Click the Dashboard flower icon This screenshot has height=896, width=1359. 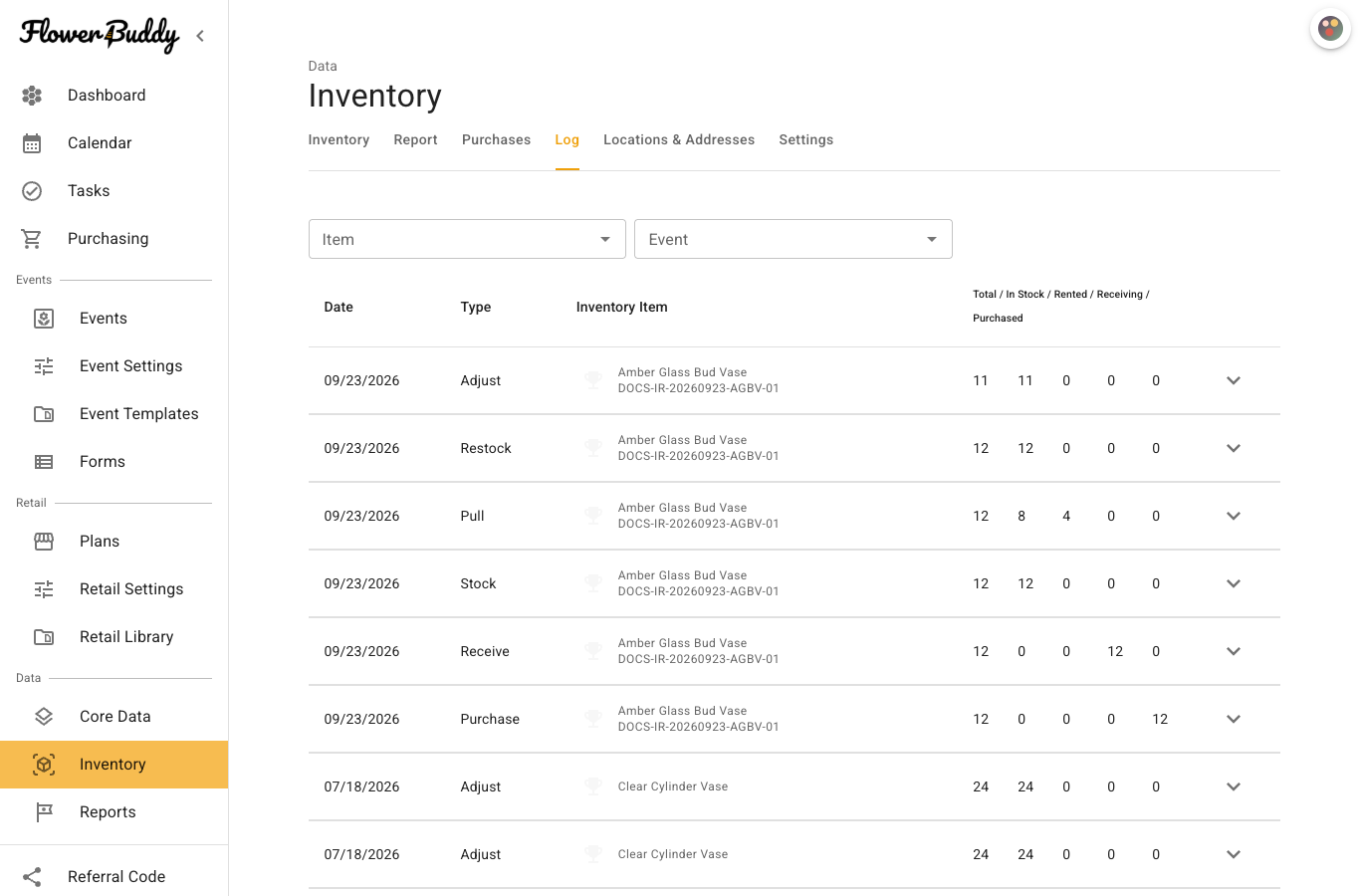pyautogui.click(x=32, y=96)
